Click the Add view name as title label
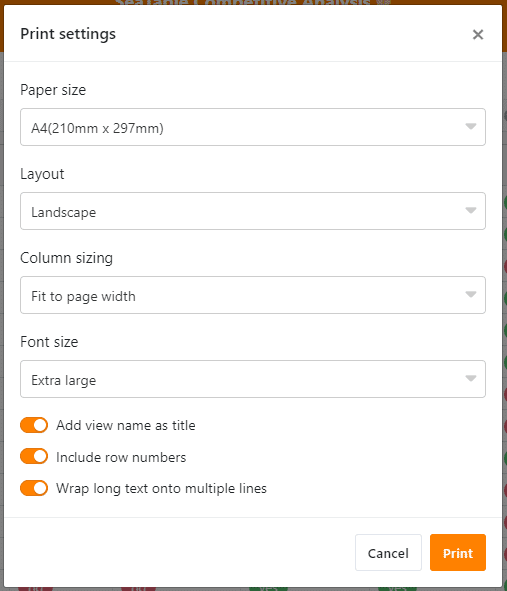 pos(126,426)
